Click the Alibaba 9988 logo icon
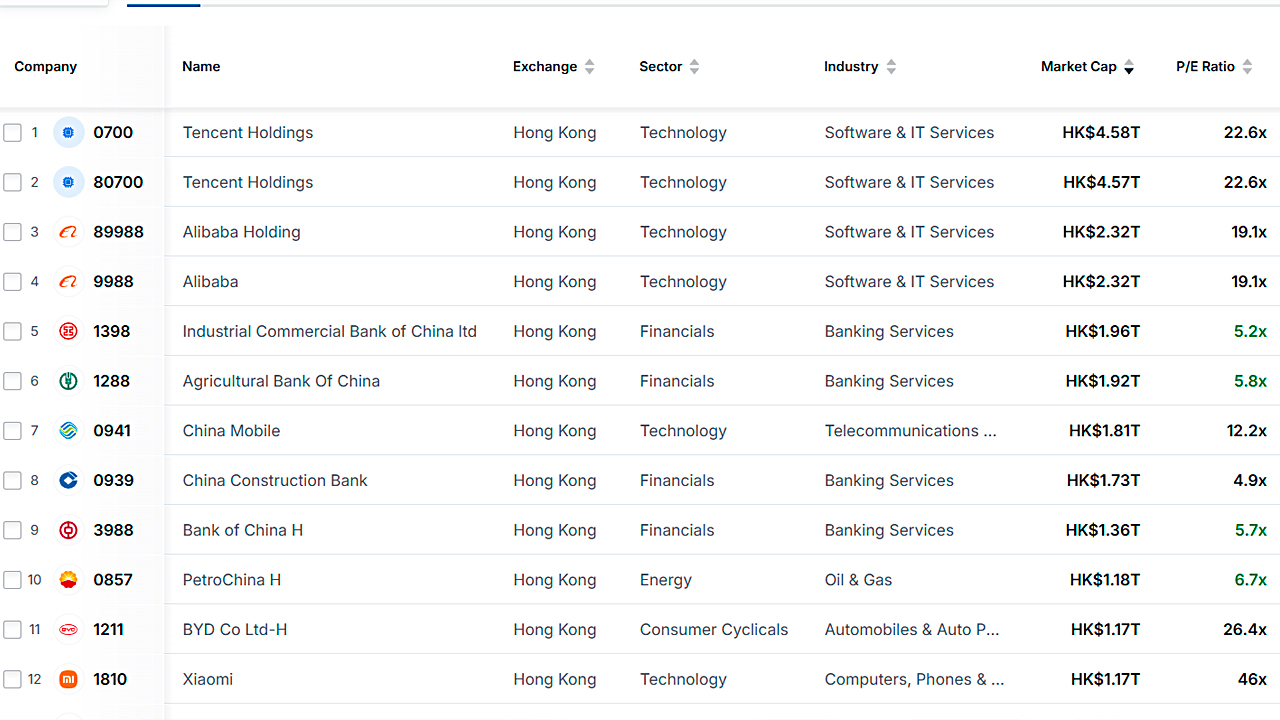1280x720 pixels. (x=68, y=282)
